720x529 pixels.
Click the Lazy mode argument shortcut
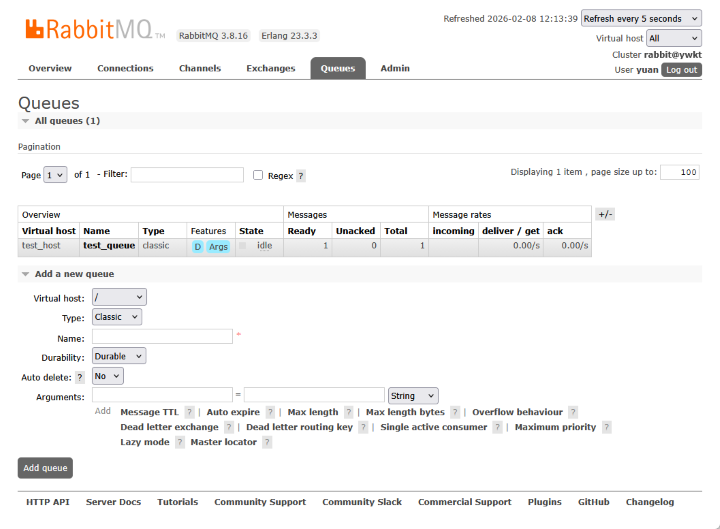[145, 443]
